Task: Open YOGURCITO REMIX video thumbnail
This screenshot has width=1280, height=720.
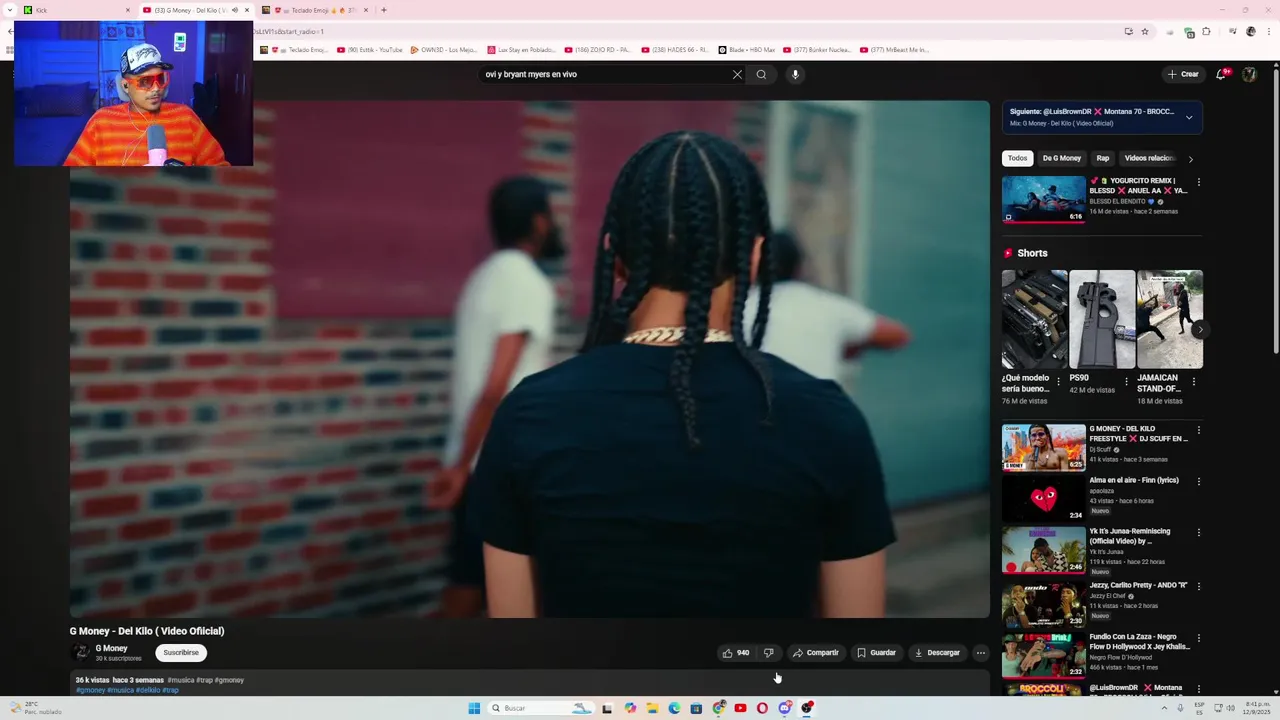Action: click(x=1043, y=199)
